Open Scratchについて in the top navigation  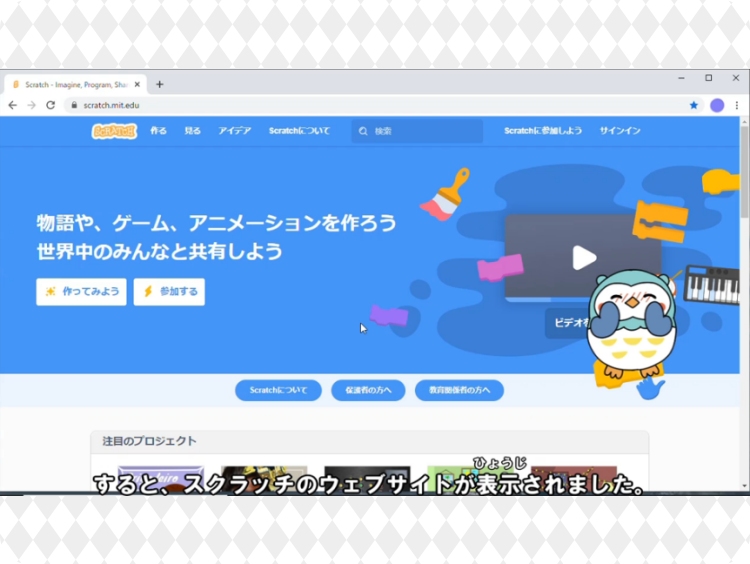tap(299, 131)
